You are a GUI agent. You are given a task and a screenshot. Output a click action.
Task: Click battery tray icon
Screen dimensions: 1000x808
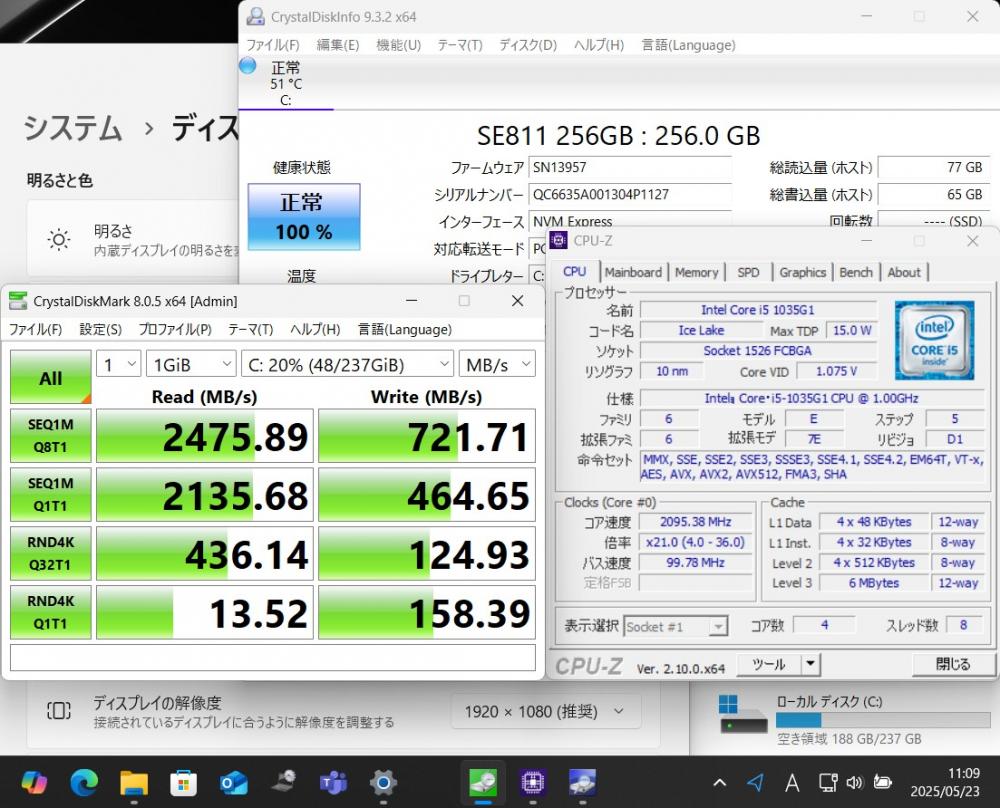883,782
